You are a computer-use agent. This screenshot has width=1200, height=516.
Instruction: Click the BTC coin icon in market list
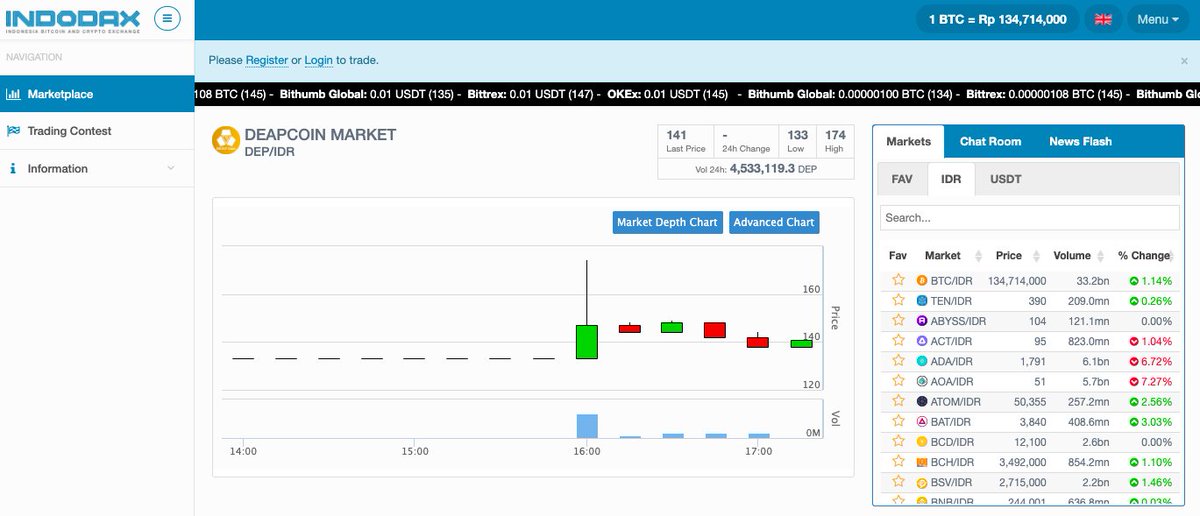click(x=922, y=281)
